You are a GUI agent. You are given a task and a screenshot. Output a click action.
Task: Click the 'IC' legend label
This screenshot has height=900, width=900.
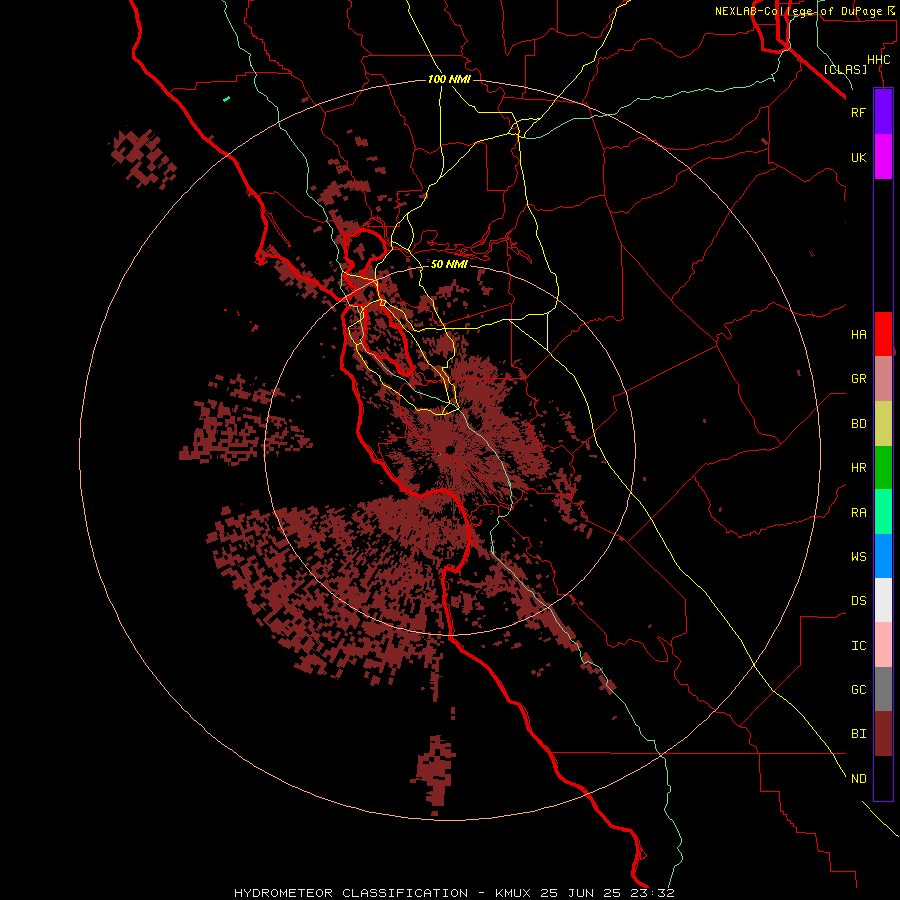click(x=858, y=645)
